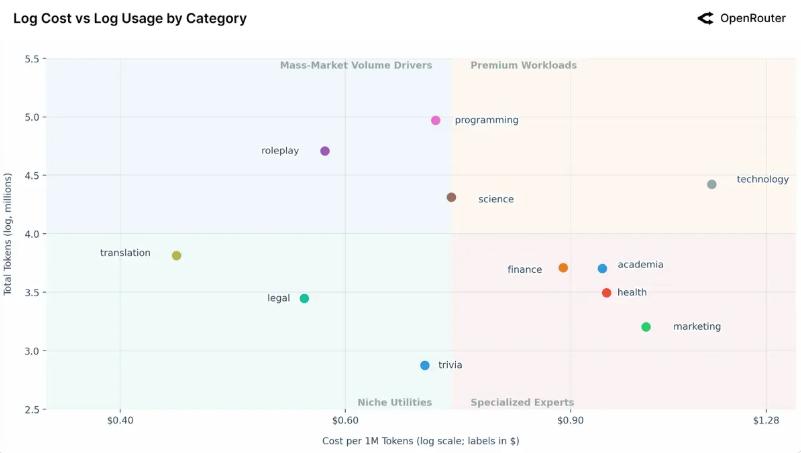Viewport: 801px width, 453px height.
Task: Click the OpenRouter brand name text
Action: (752, 18)
